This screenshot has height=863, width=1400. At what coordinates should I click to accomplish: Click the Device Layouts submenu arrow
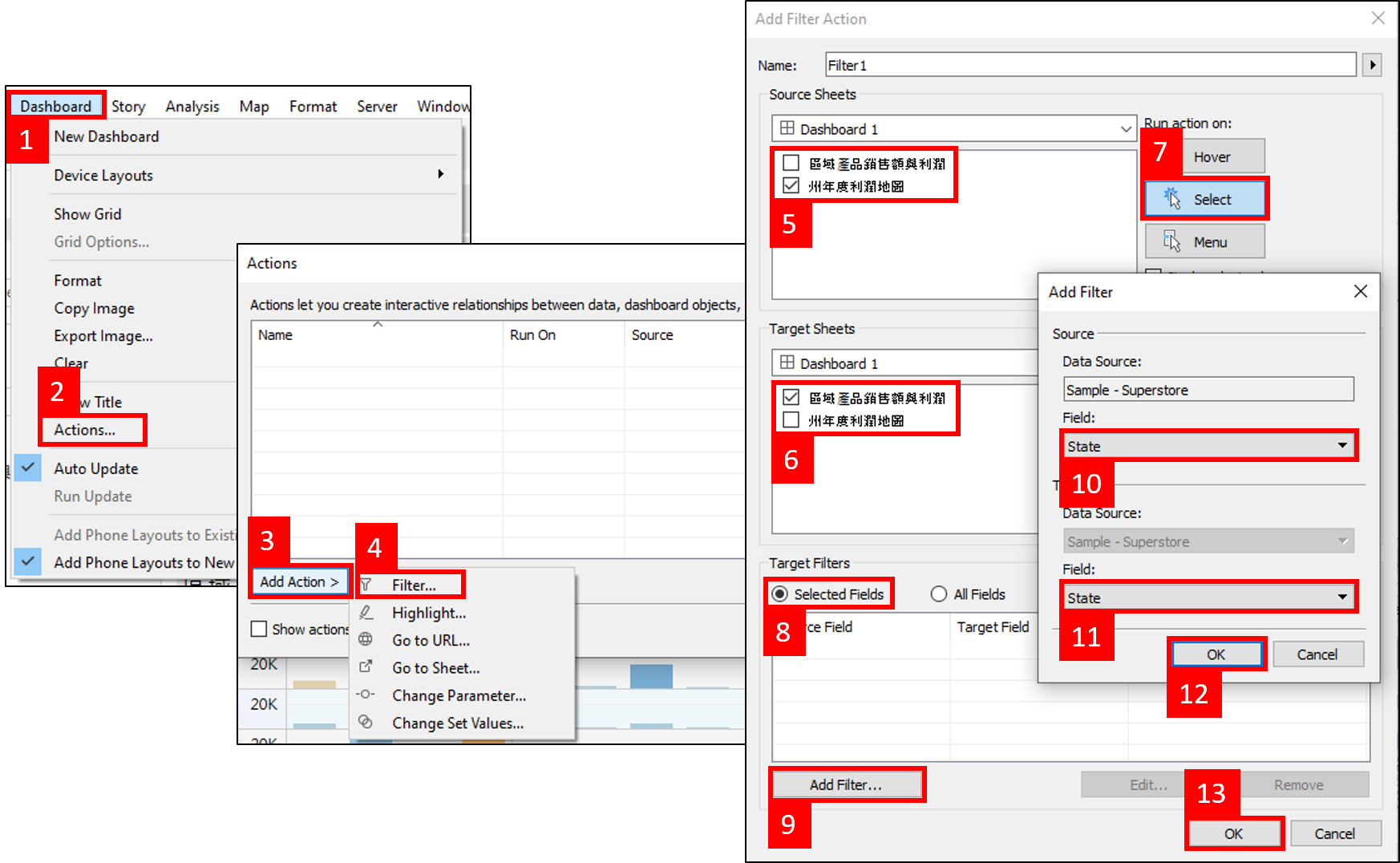(x=440, y=174)
